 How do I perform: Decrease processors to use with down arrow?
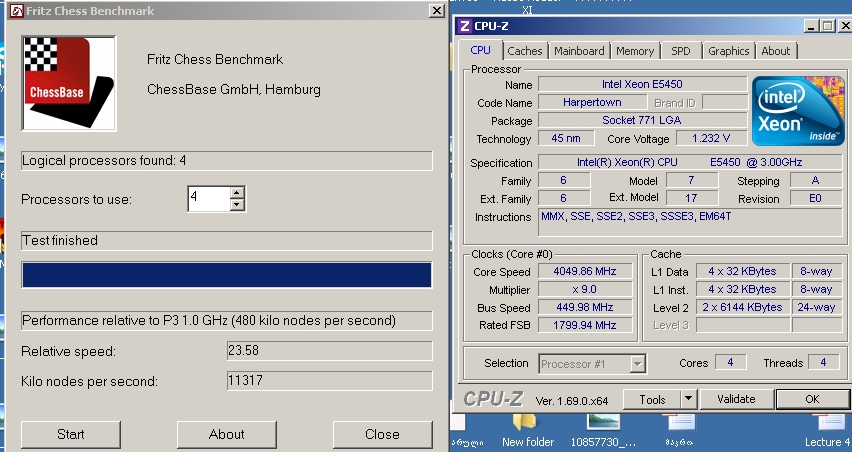point(237,205)
